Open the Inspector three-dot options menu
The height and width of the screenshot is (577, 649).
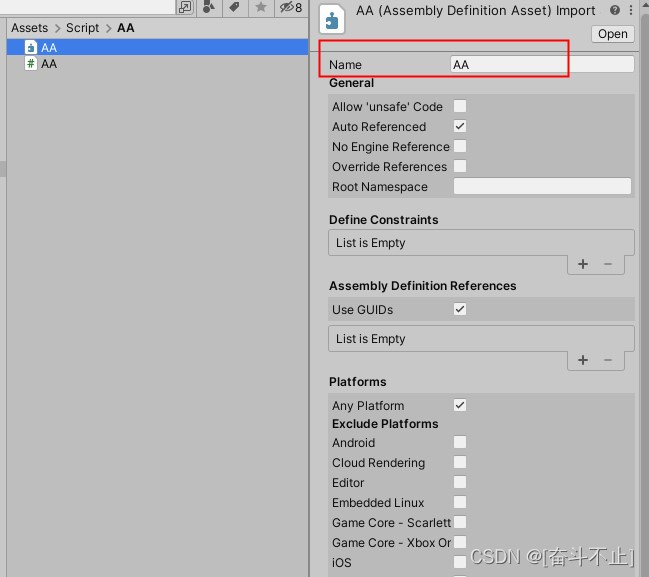pos(631,10)
